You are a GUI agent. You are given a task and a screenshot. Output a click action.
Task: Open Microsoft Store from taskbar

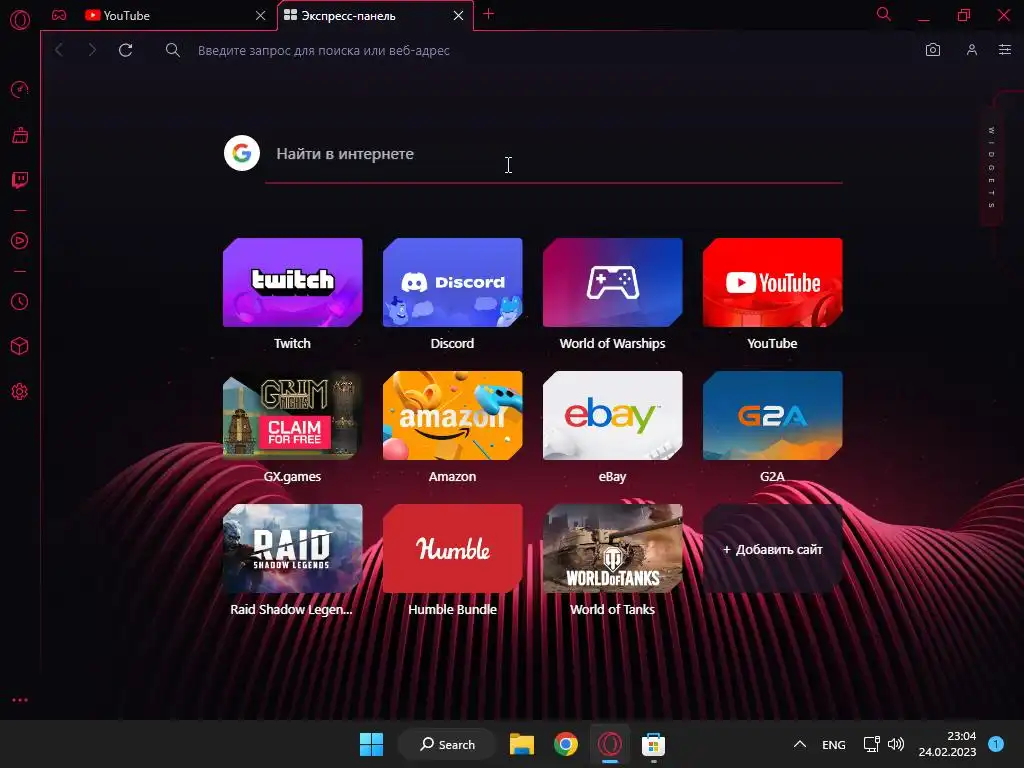point(654,744)
